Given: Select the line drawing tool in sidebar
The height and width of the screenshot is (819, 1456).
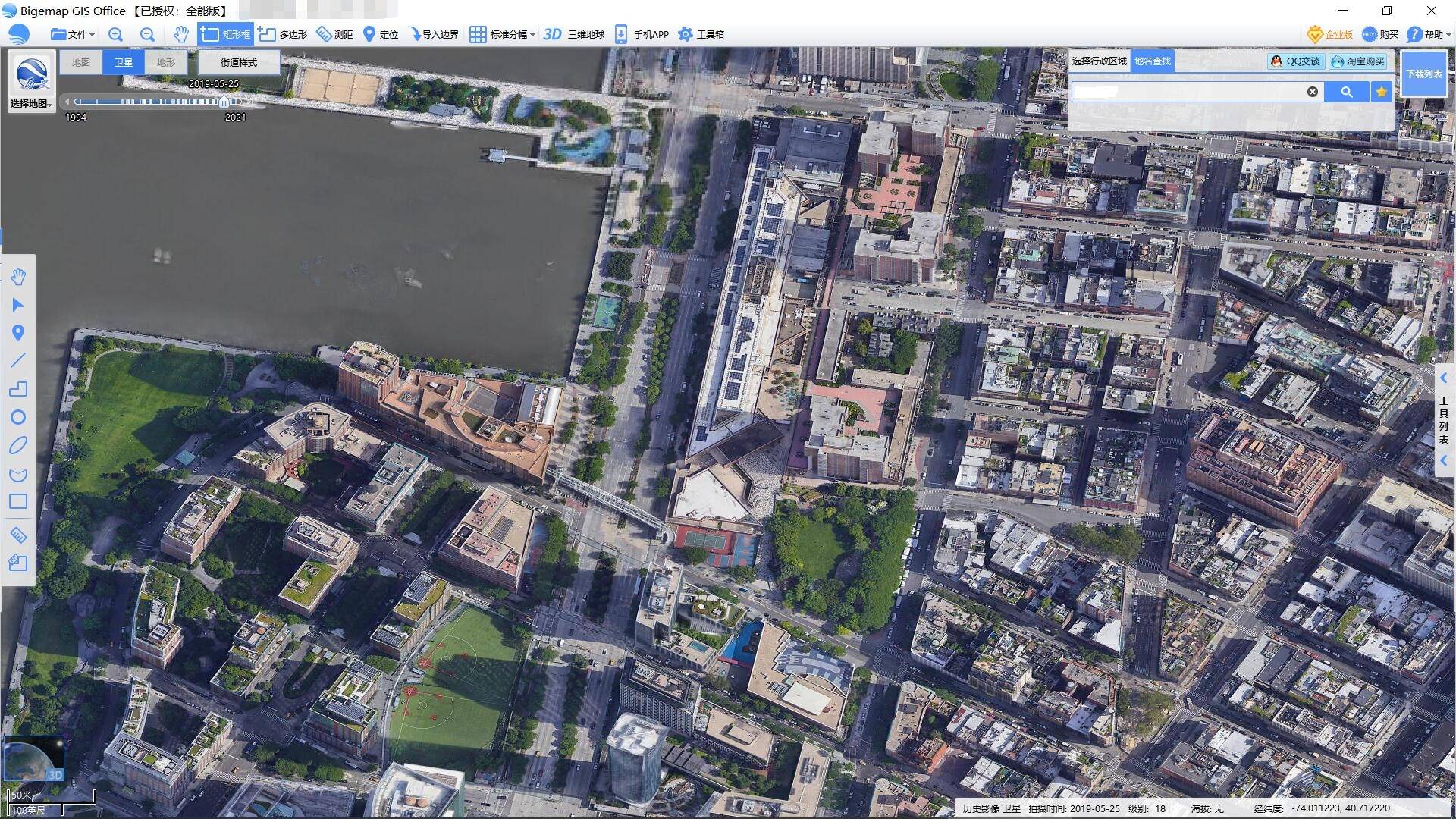Looking at the screenshot, I should tap(18, 360).
